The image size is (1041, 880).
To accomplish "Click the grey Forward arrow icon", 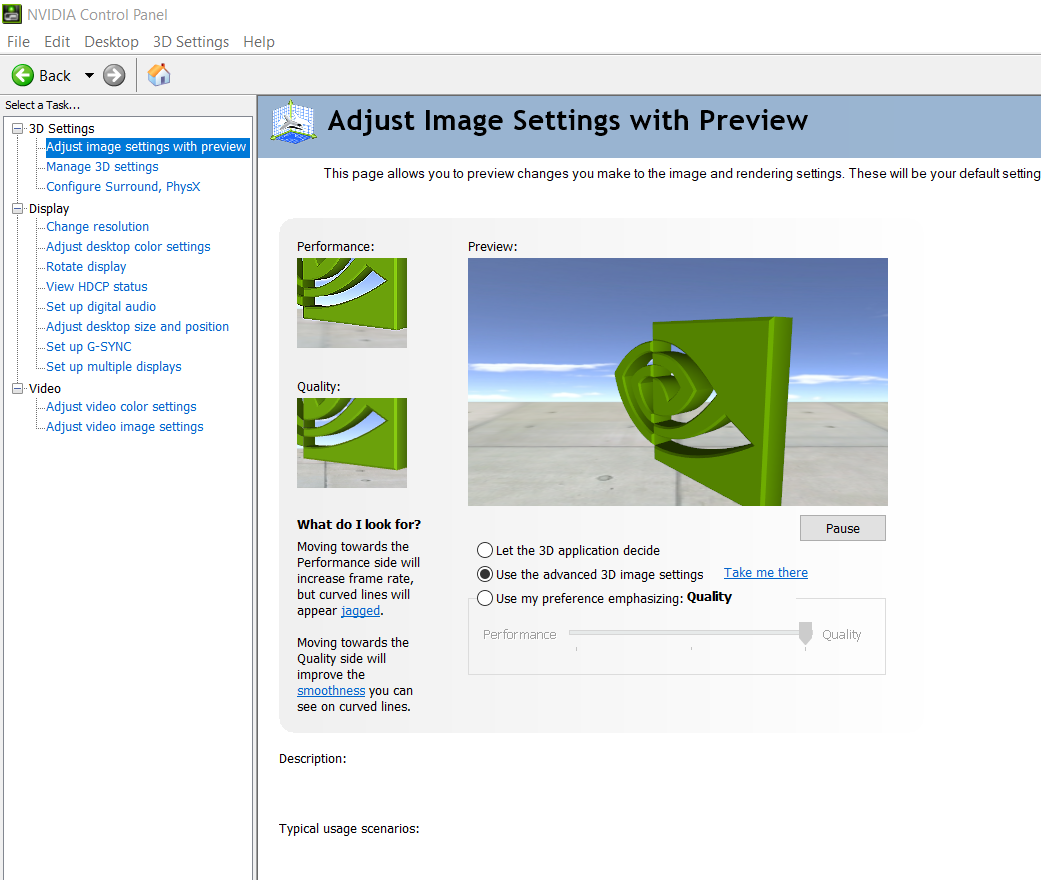I will (x=114, y=75).
